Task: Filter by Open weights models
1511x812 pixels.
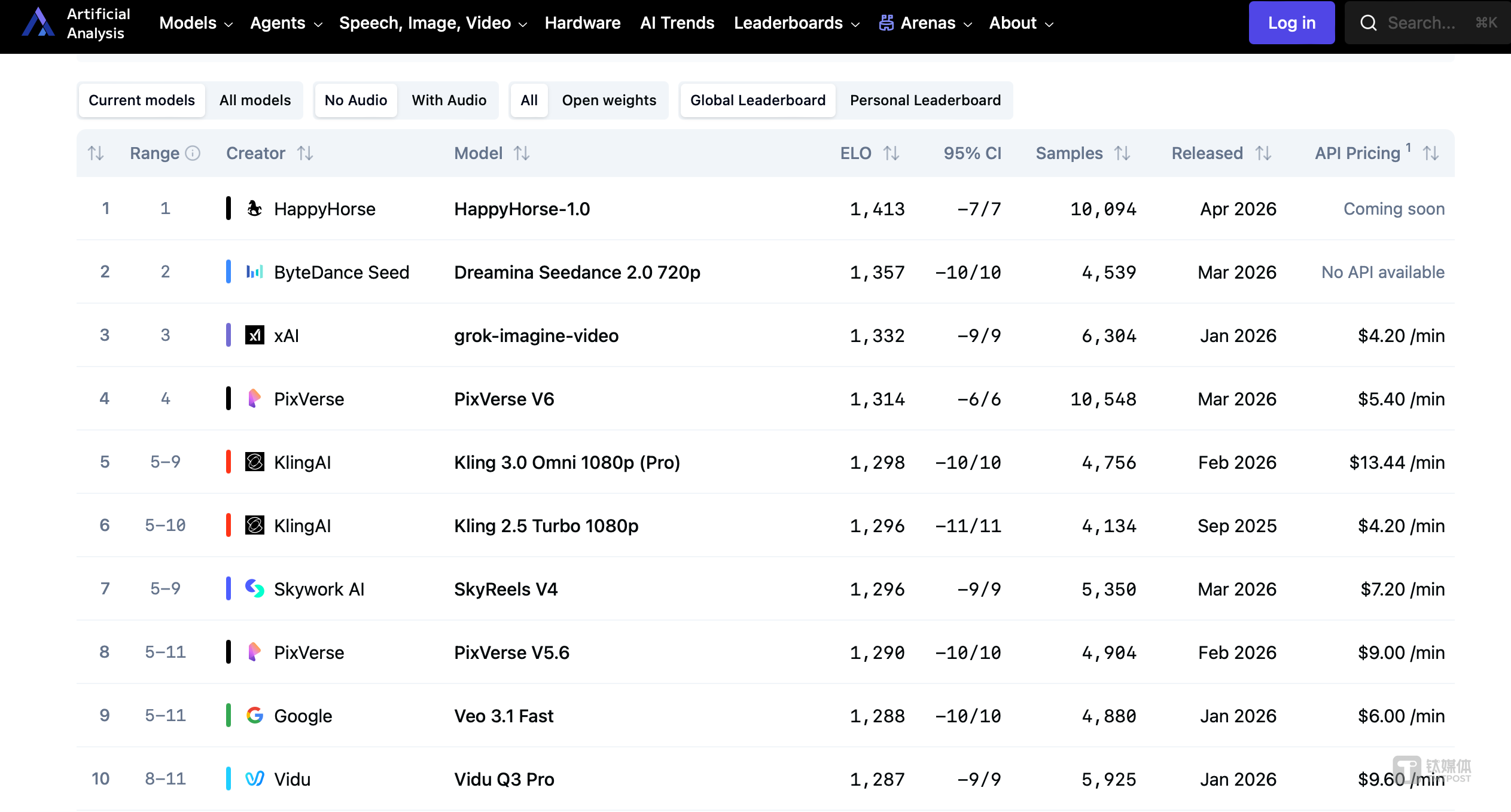Action: (608, 100)
